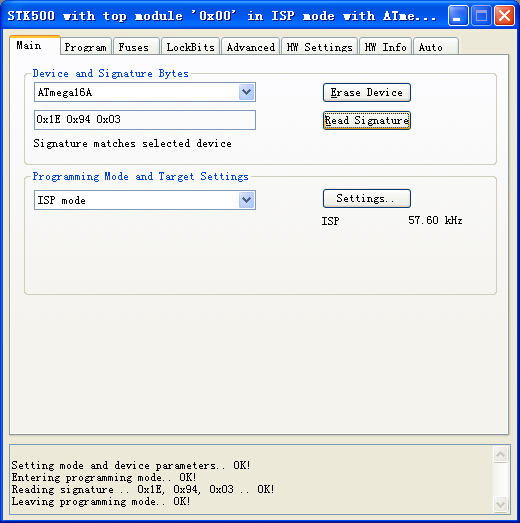Viewport: 520px width, 523px height.
Task: Close the STK500 dialog window
Action: point(504,15)
